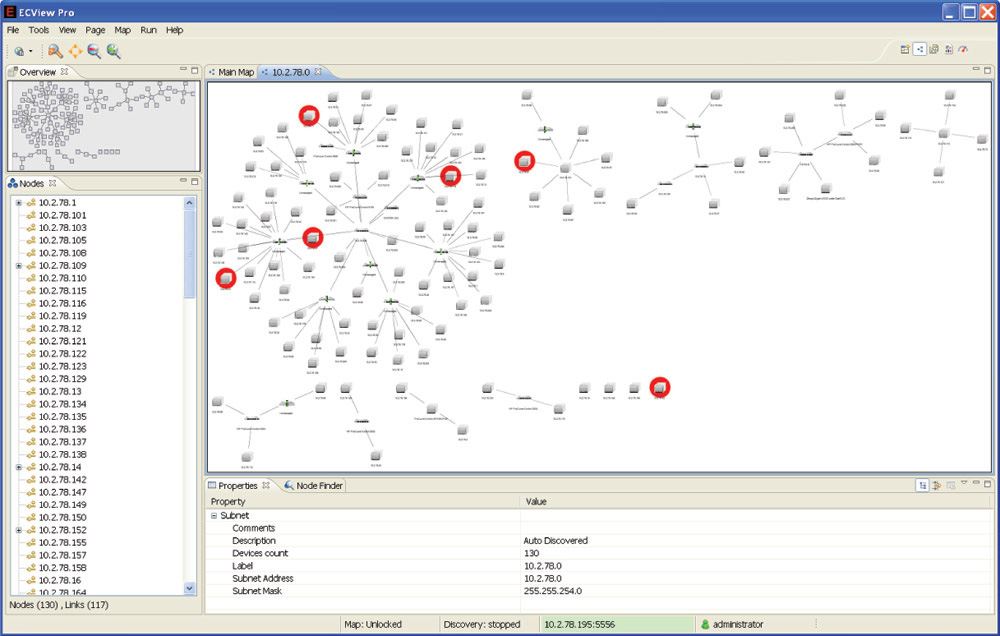
Task: Close the 10.2.78.0 map tab
Action: click(x=318, y=71)
